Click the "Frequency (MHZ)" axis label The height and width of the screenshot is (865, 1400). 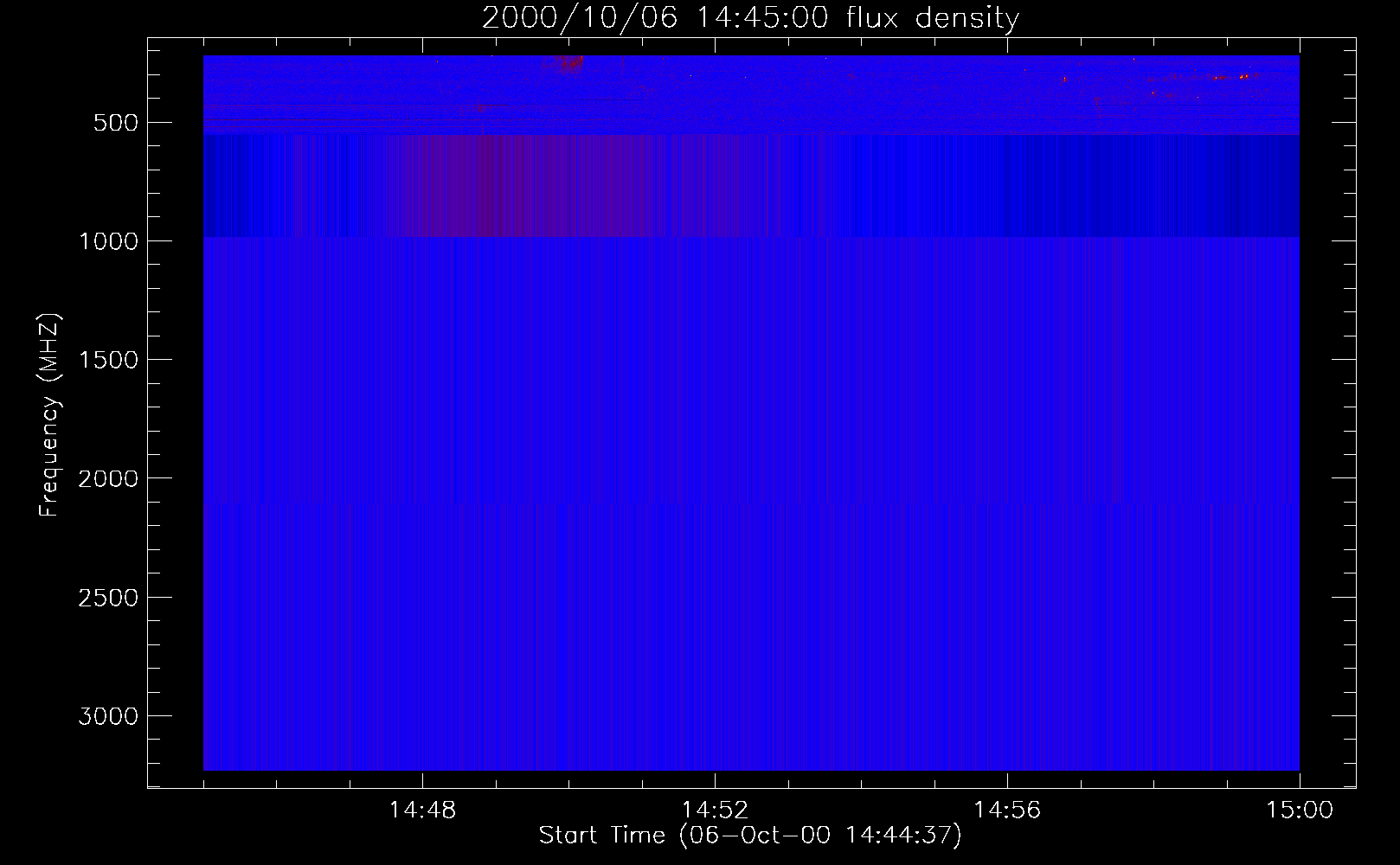click(50, 415)
